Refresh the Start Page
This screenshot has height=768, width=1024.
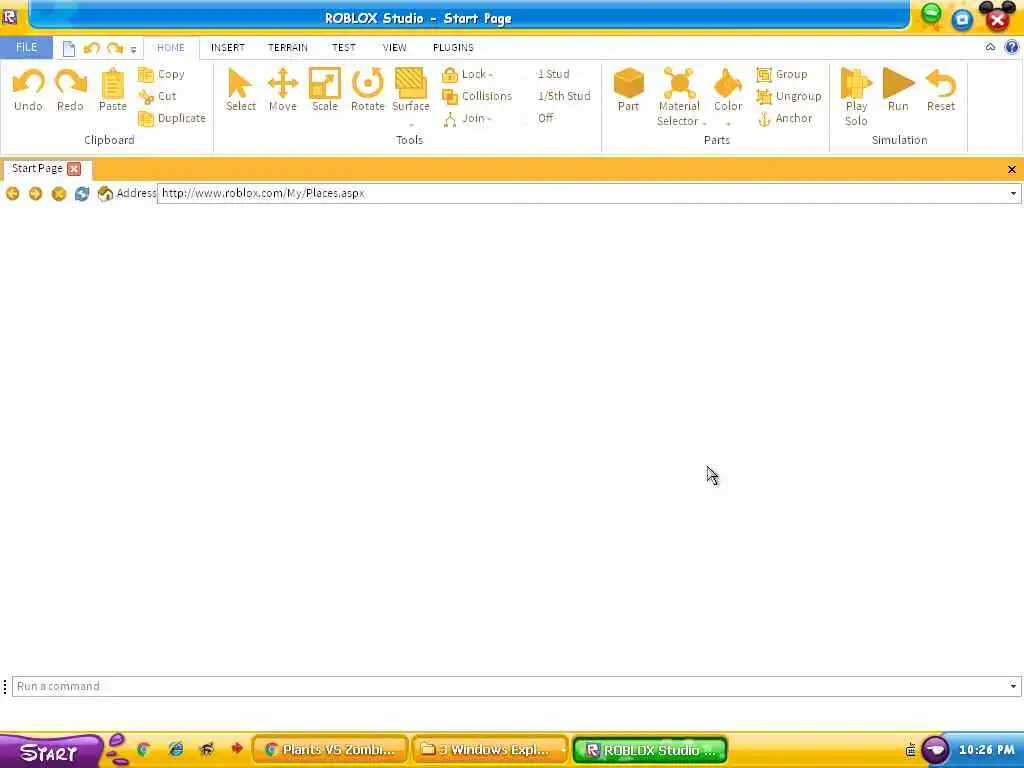[82, 194]
